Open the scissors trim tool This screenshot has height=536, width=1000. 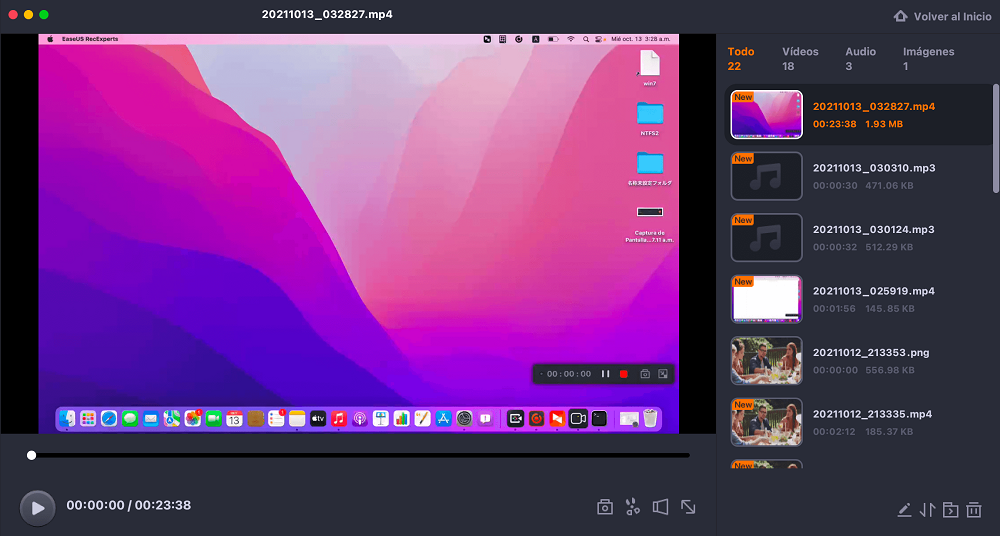coord(633,507)
